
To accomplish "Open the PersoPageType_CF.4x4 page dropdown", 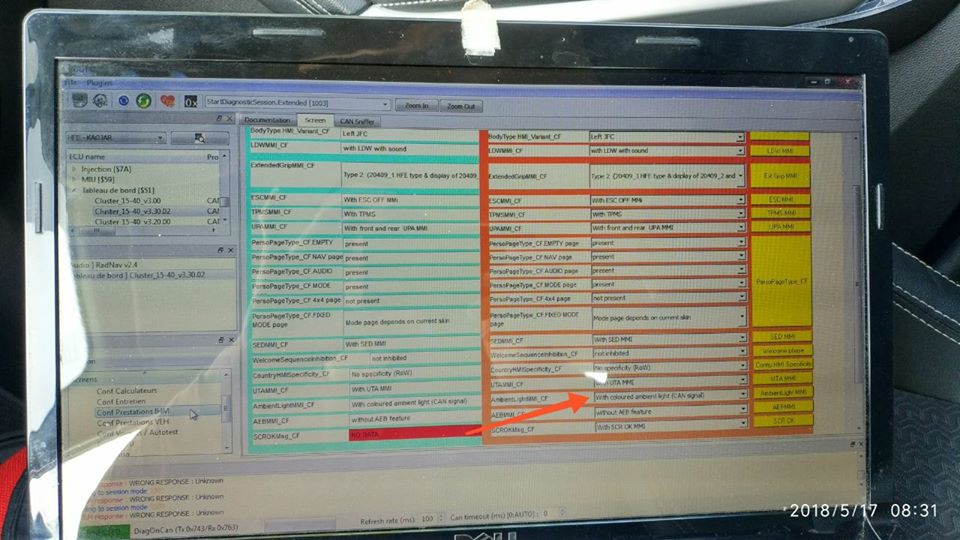I will click(669, 298).
